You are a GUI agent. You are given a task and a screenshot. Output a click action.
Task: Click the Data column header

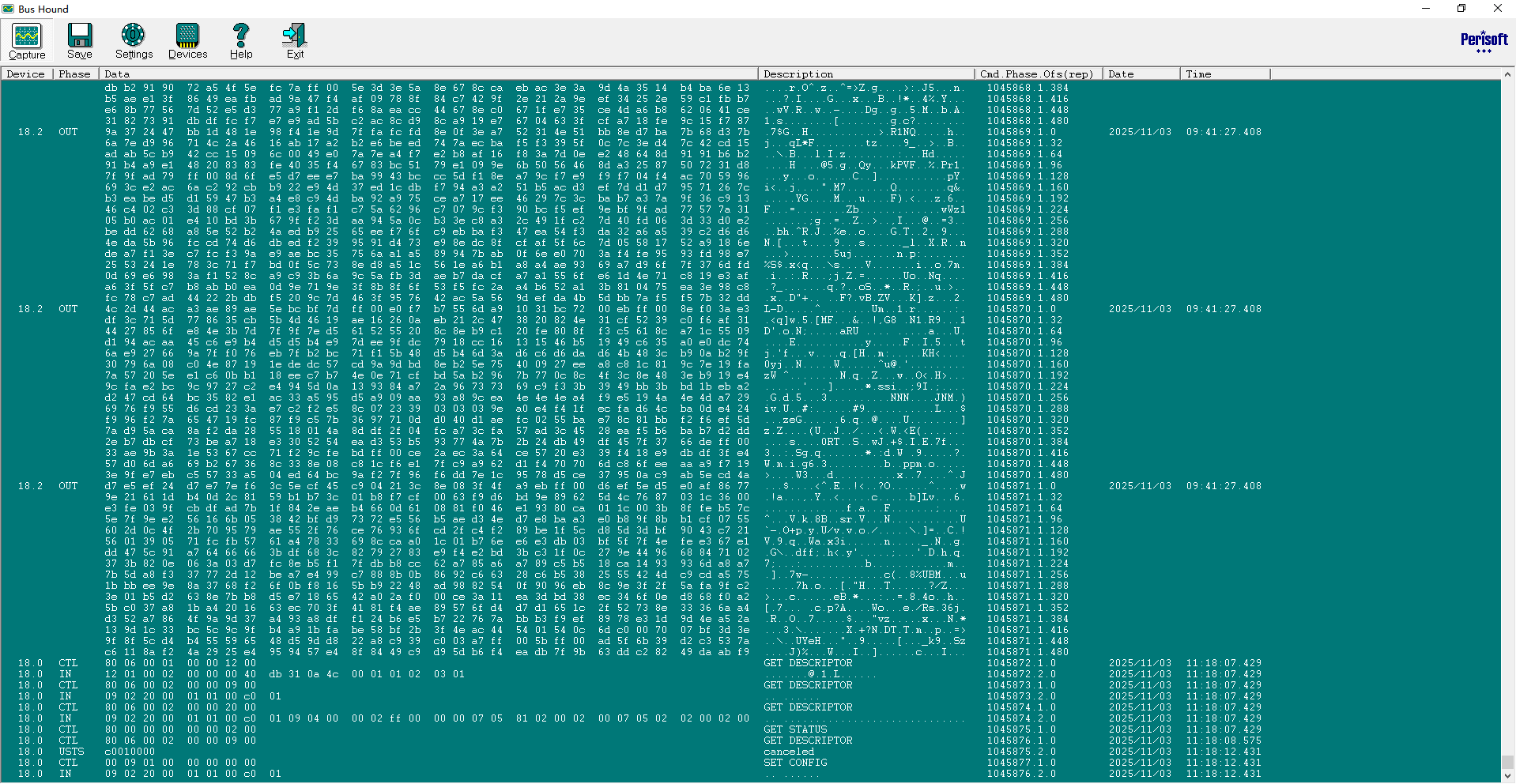click(428, 73)
